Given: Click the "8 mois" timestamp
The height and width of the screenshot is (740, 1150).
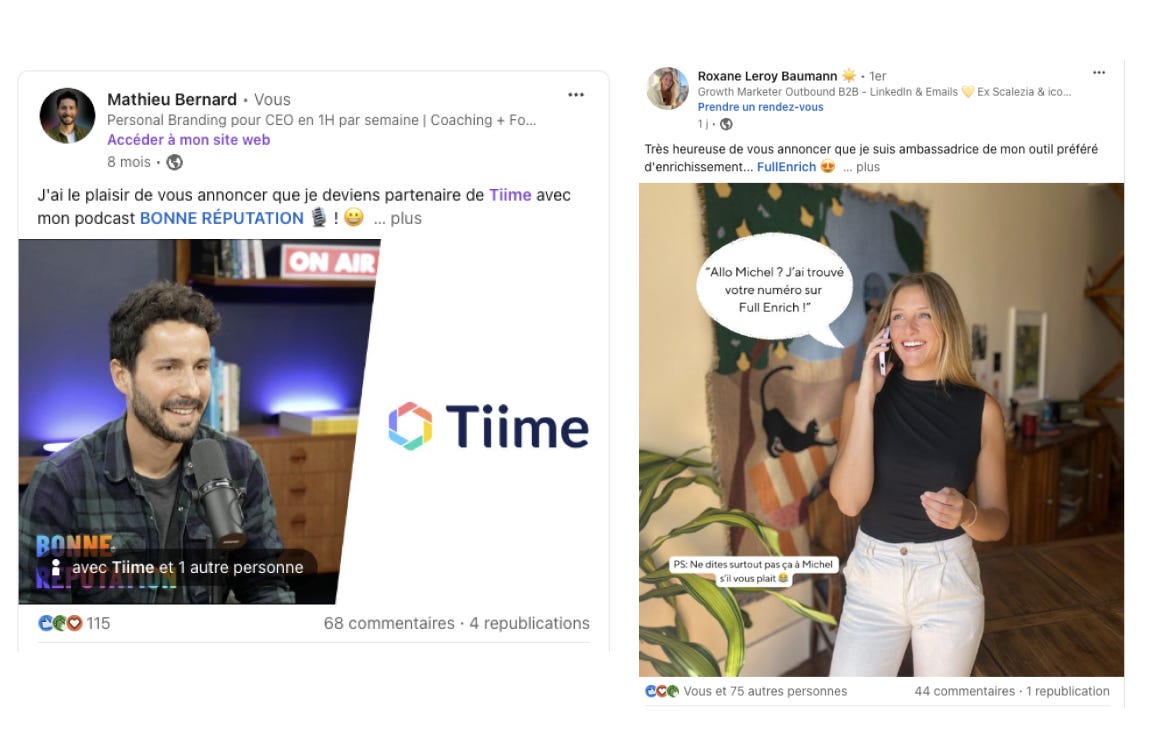Looking at the screenshot, I should [129, 162].
